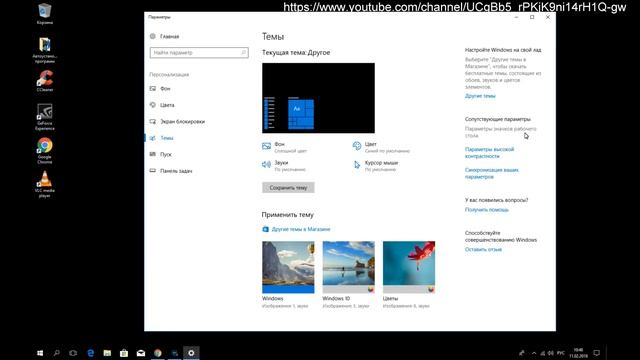Screen dimensions: 640x360
Task: Open Курсор мыши mouse cursor setting
Action: 376,165
